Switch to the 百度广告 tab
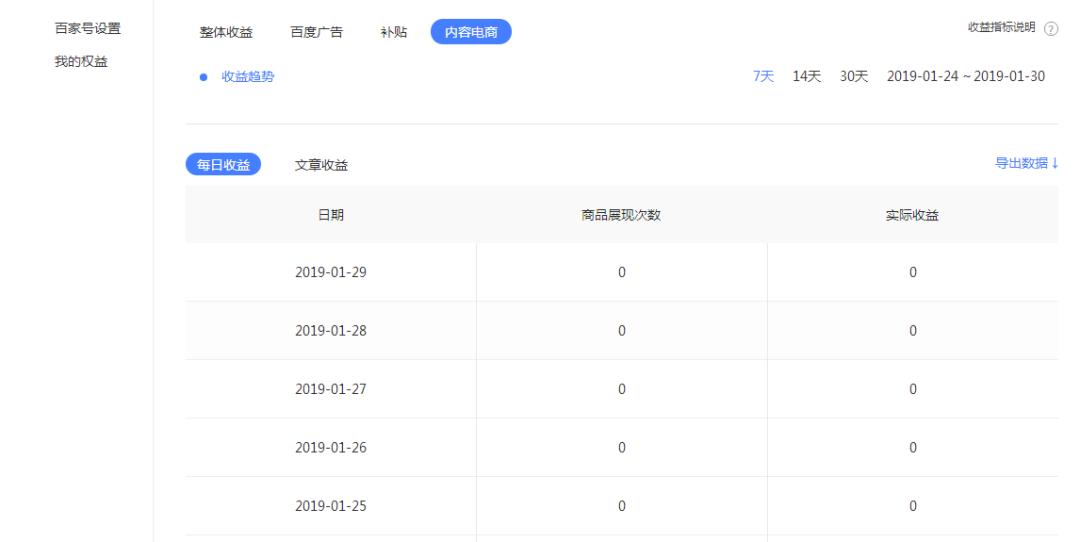Screen dimensions: 1080x542 click(316, 32)
